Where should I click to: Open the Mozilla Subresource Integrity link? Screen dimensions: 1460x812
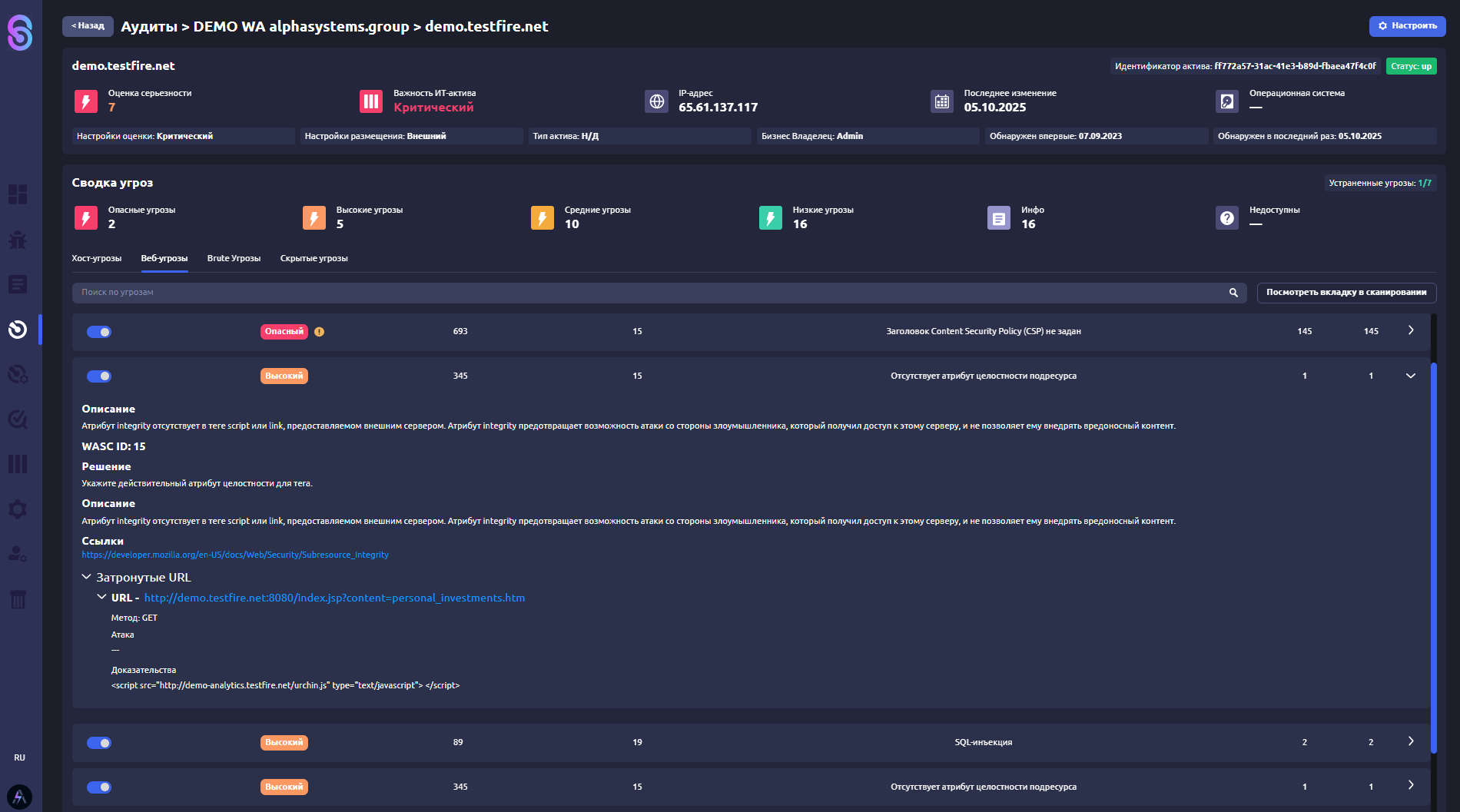[x=235, y=555]
